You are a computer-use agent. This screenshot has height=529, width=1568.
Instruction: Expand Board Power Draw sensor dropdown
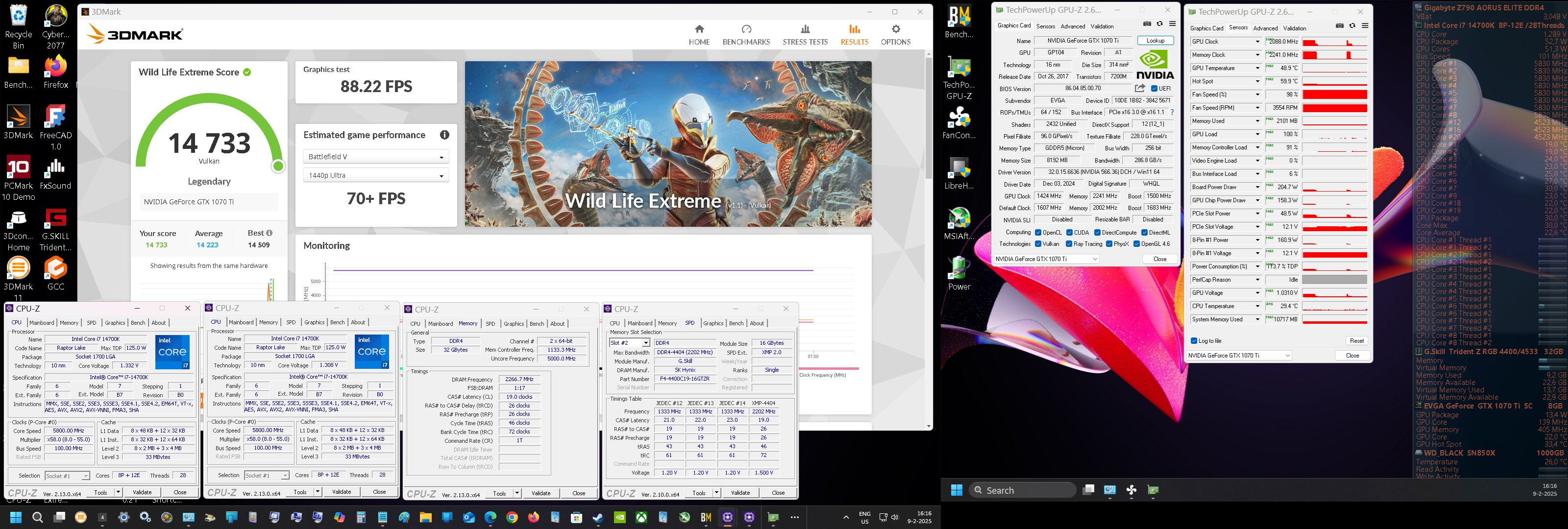[x=1257, y=187]
